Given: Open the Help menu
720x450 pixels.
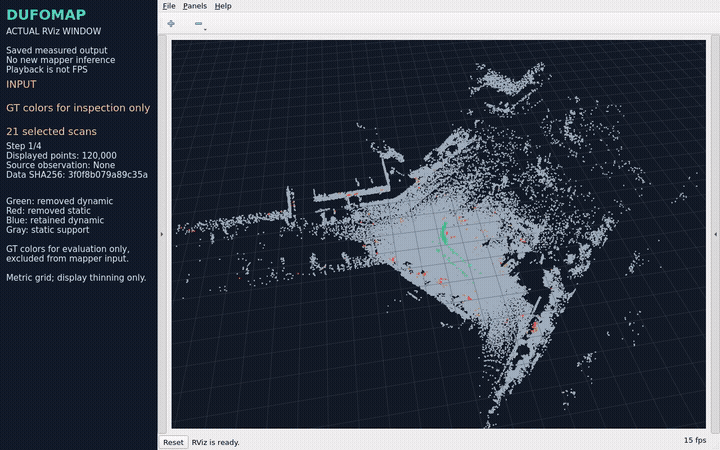Looking at the screenshot, I should tap(223, 6).
